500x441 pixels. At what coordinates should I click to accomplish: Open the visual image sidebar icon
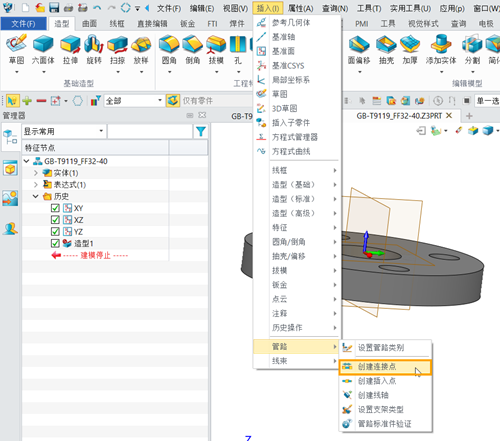pyautogui.click(x=10, y=198)
